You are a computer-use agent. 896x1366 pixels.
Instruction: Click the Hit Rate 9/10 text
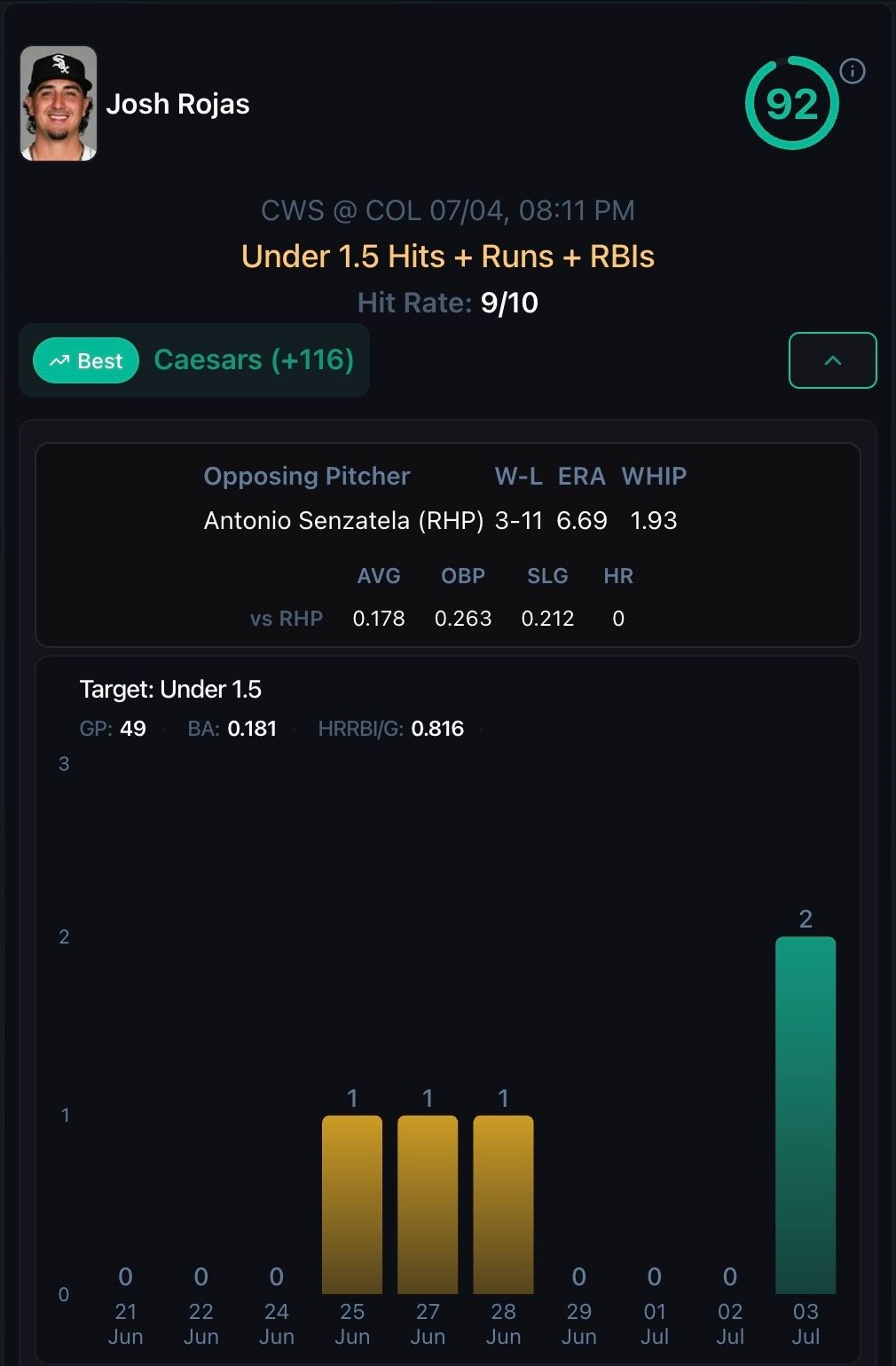pos(448,303)
